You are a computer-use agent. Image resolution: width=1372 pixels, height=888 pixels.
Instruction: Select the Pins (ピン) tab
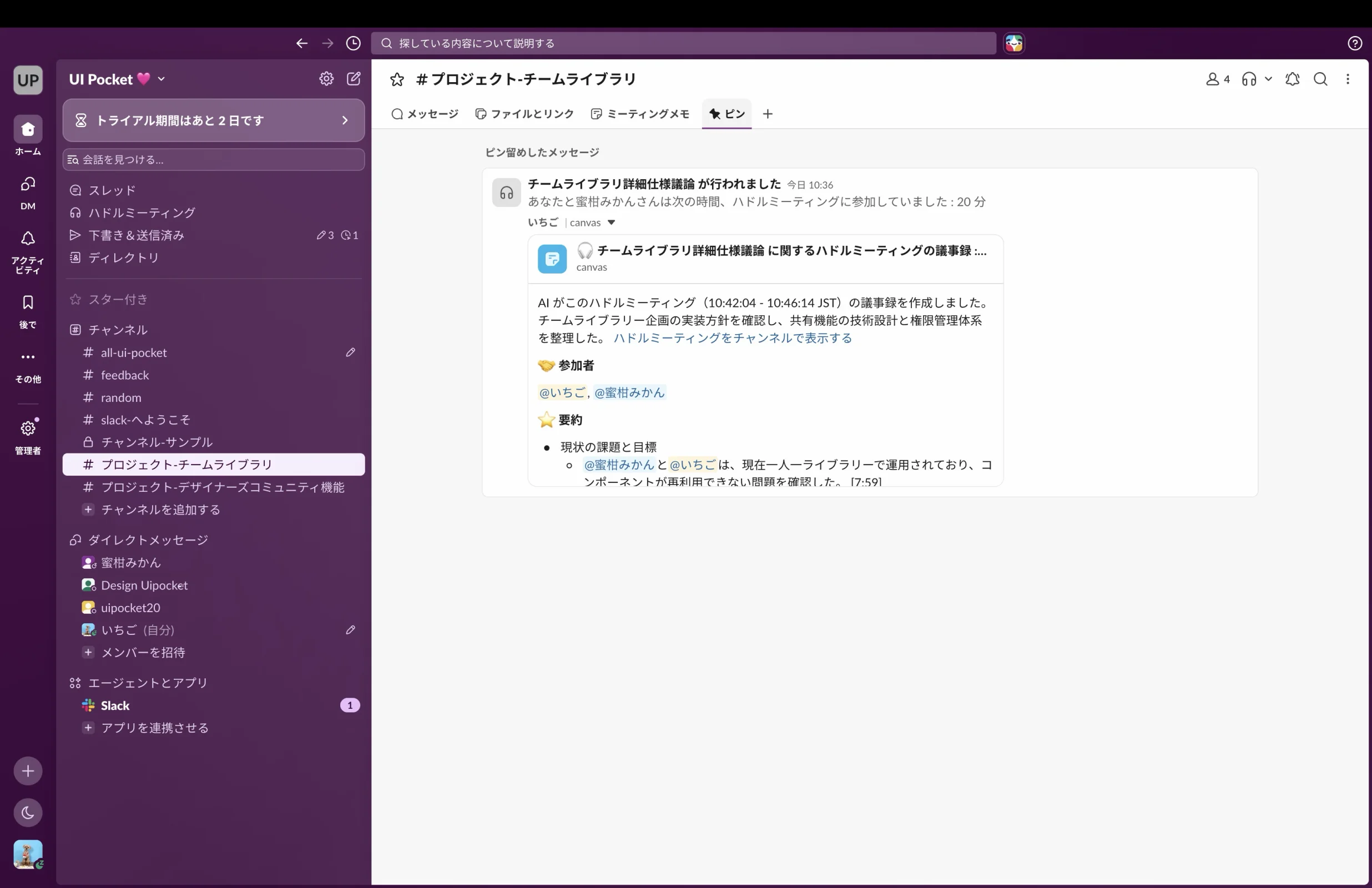tap(727, 114)
